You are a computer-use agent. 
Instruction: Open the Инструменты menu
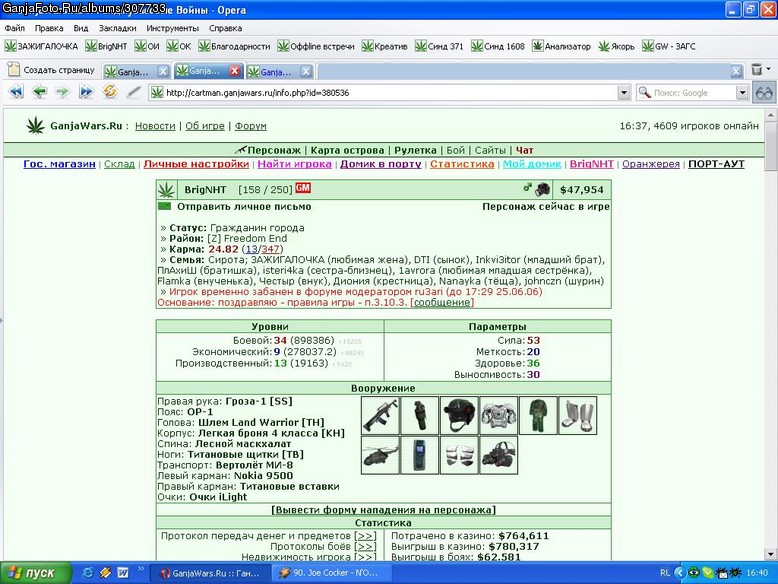click(172, 28)
